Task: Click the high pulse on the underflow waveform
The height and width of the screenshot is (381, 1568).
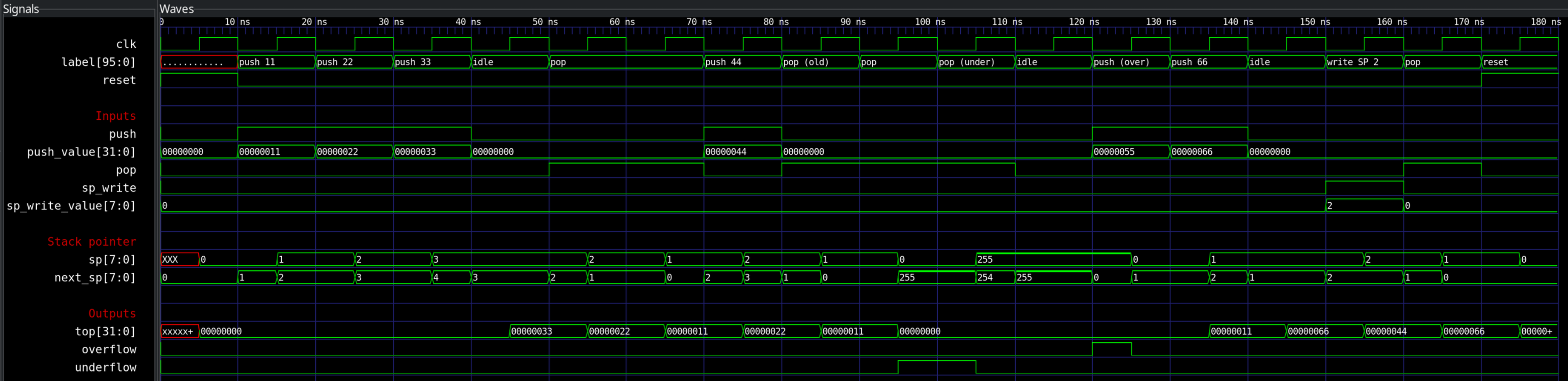Action: point(937,367)
